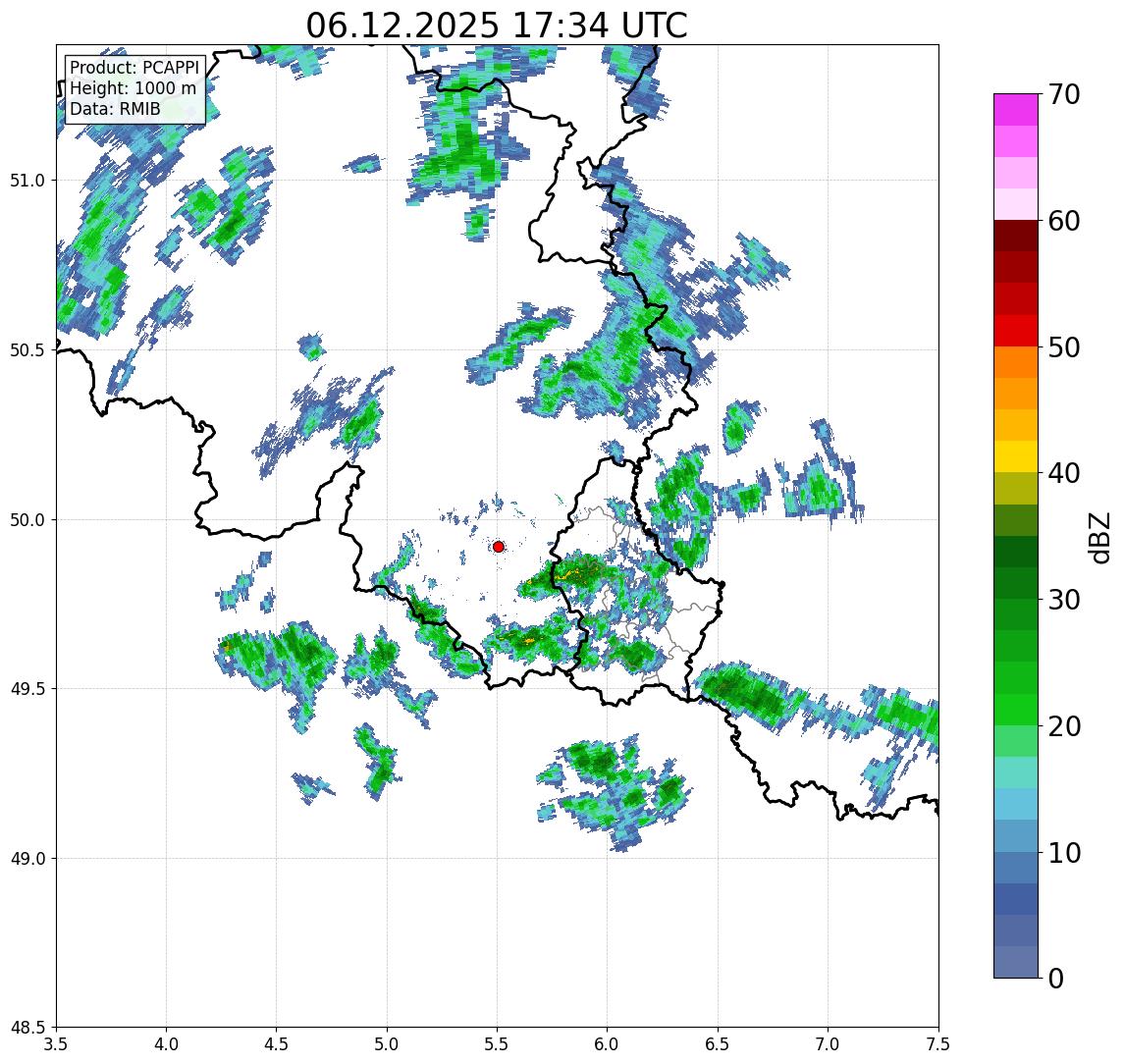Click the colorbar tick value 0
Image resolution: width=1124 pixels, height=1064 pixels.
tap(1056, 978)
